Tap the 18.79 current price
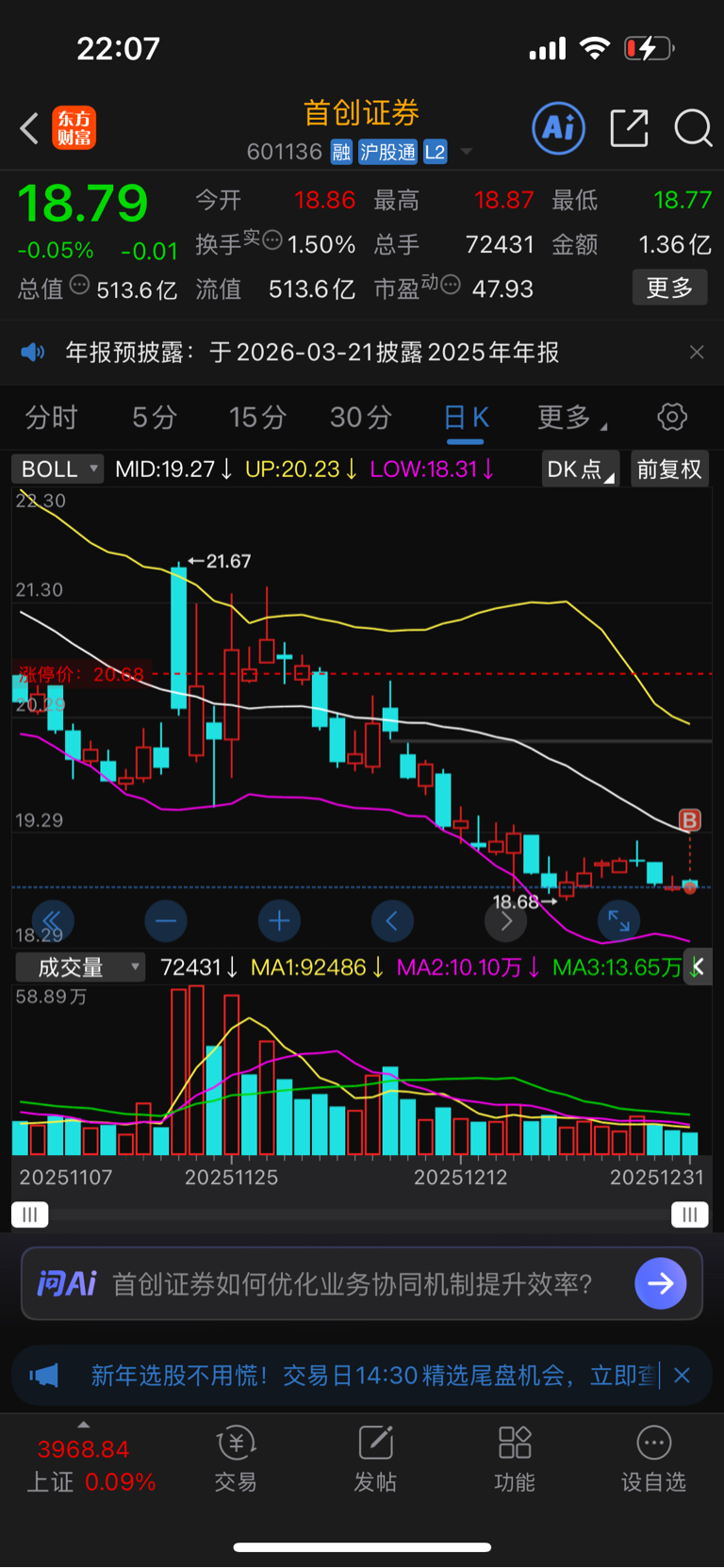This screenshot has height=1568, width=724. click(83, 203)
